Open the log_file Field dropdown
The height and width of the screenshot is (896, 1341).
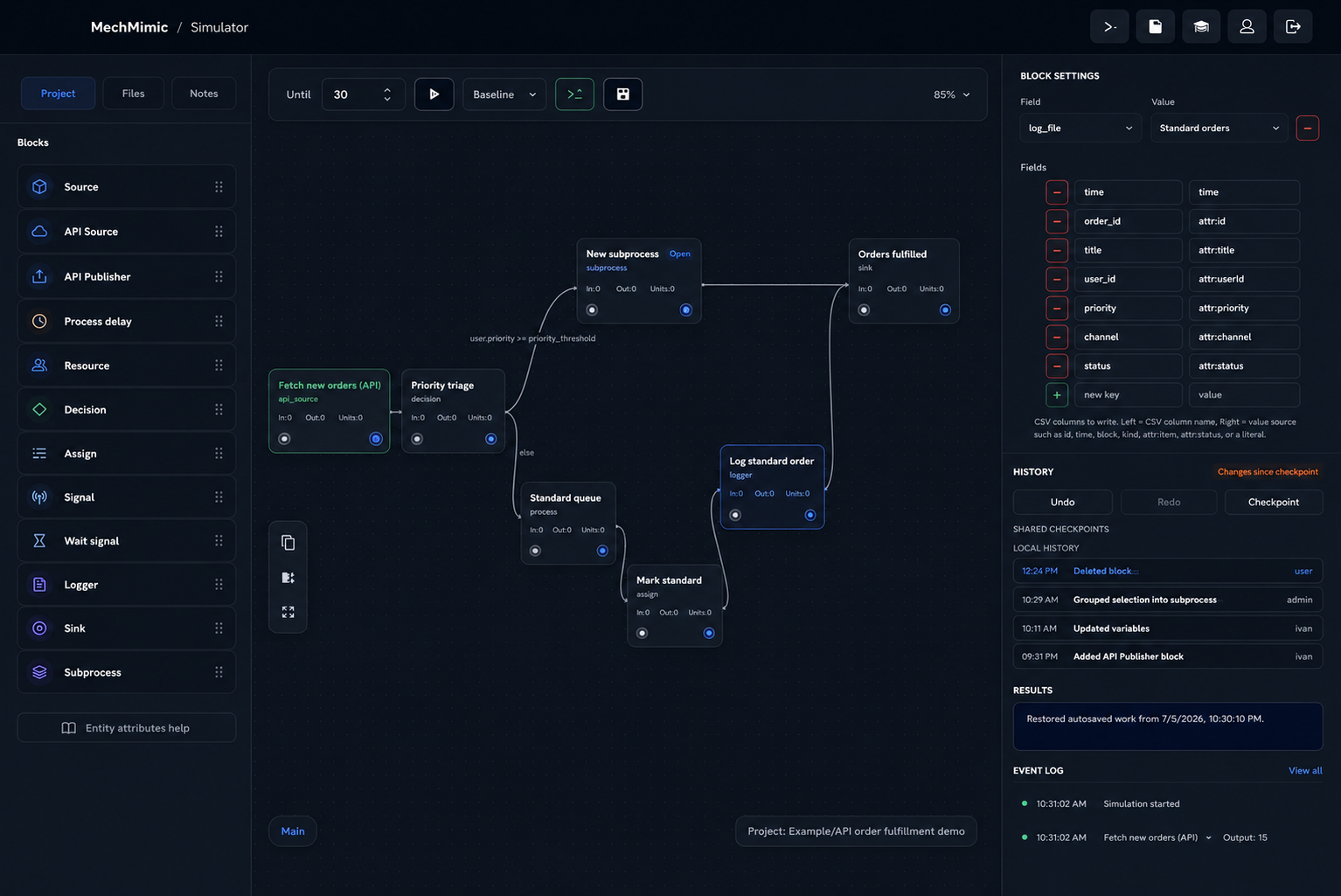pyautogui.click(x=1080, y=128)
